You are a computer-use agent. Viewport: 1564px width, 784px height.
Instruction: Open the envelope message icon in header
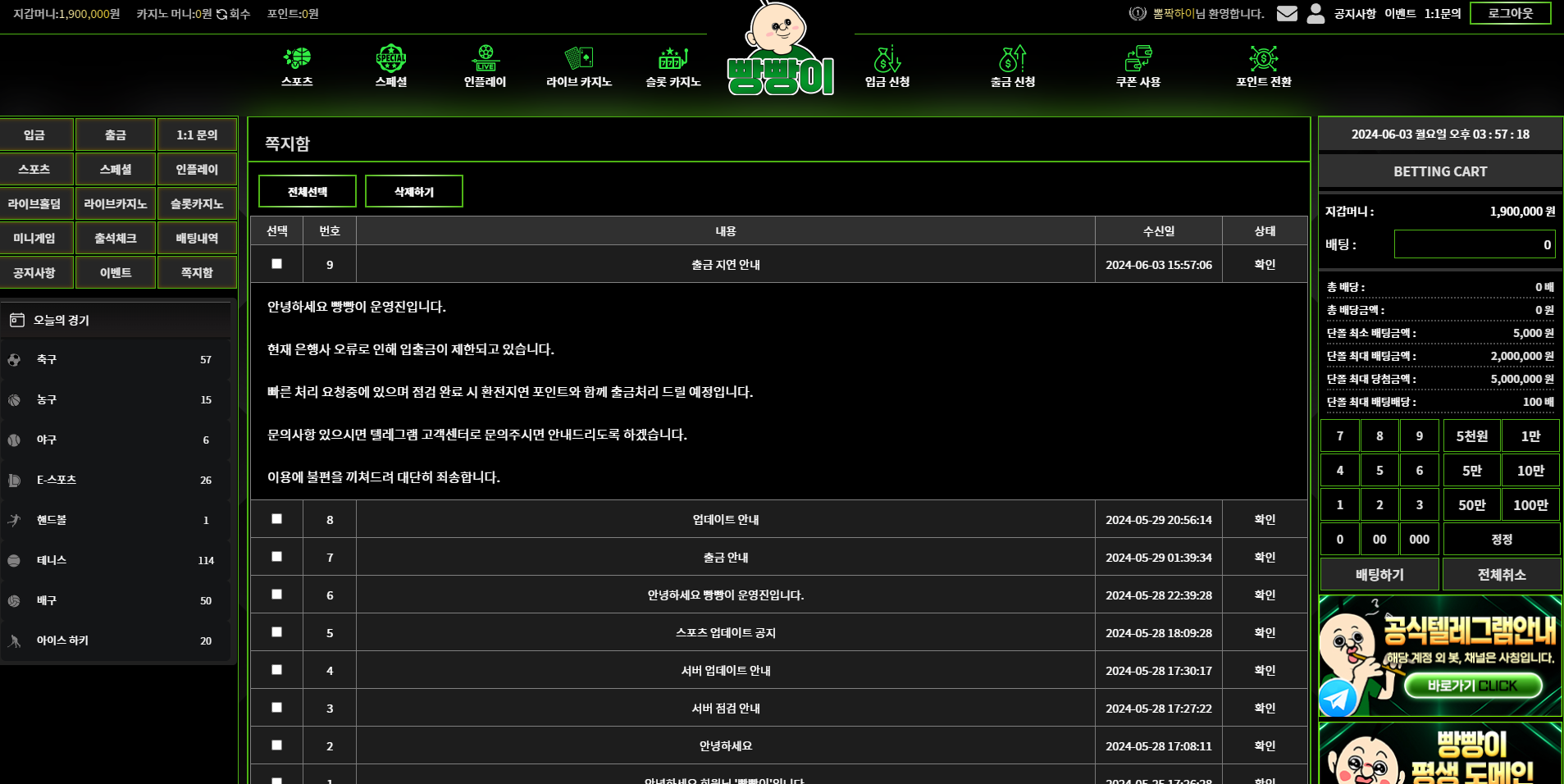click(1287, 14)
